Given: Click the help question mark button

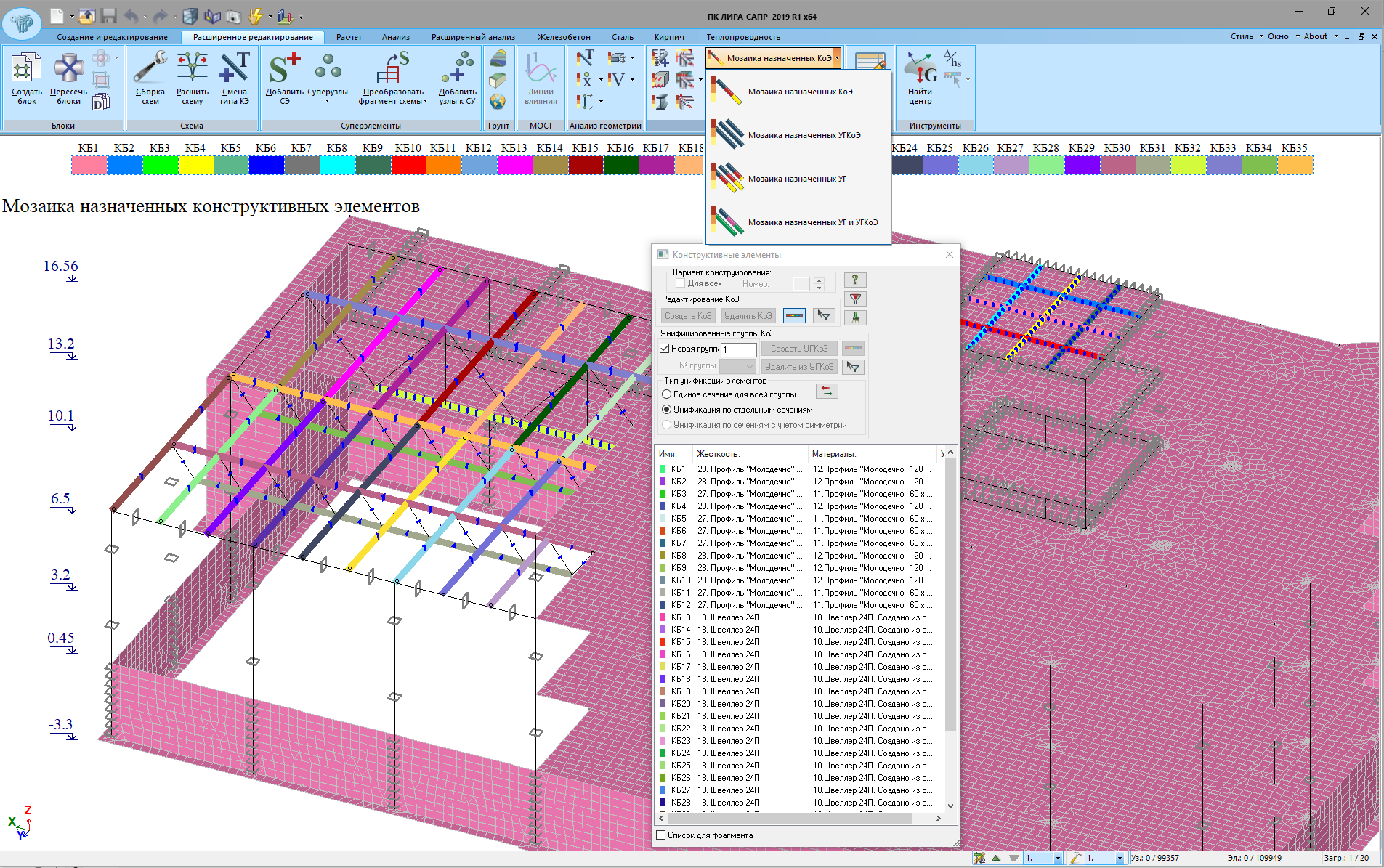Looking at the screenshot, I should click(x=855, y=280).
